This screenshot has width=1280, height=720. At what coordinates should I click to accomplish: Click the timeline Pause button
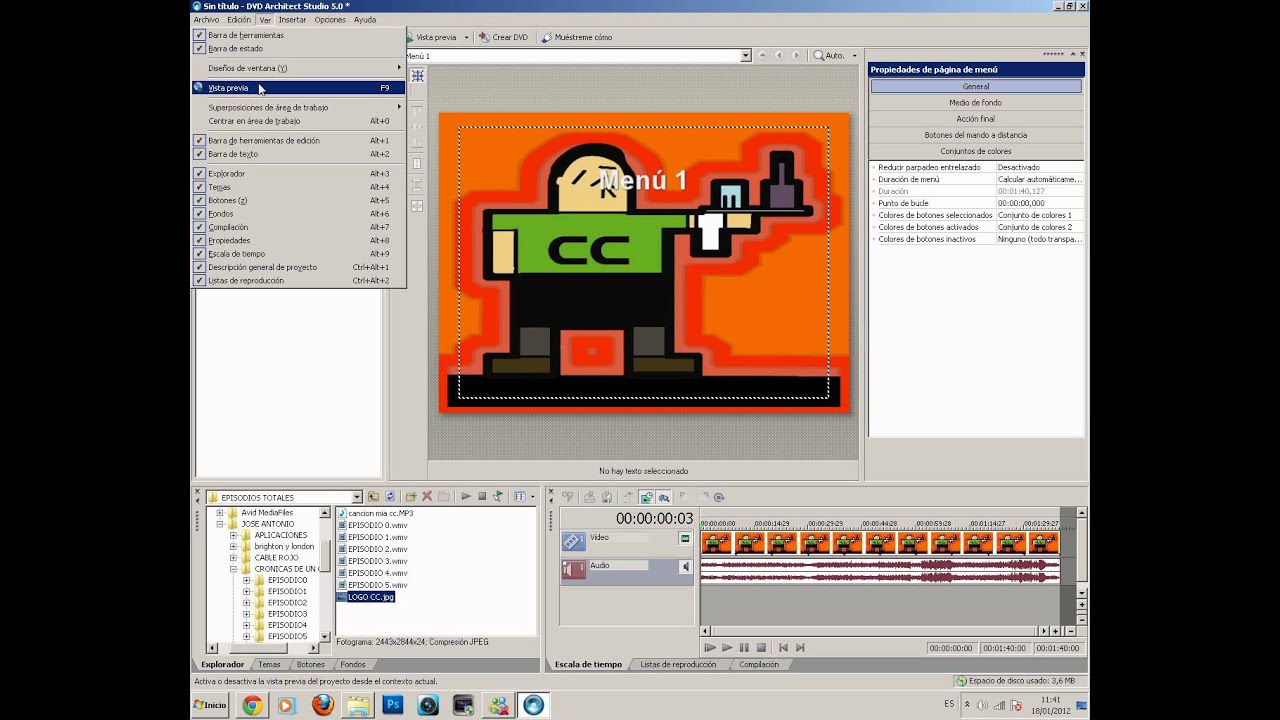(x=744, y=648)
